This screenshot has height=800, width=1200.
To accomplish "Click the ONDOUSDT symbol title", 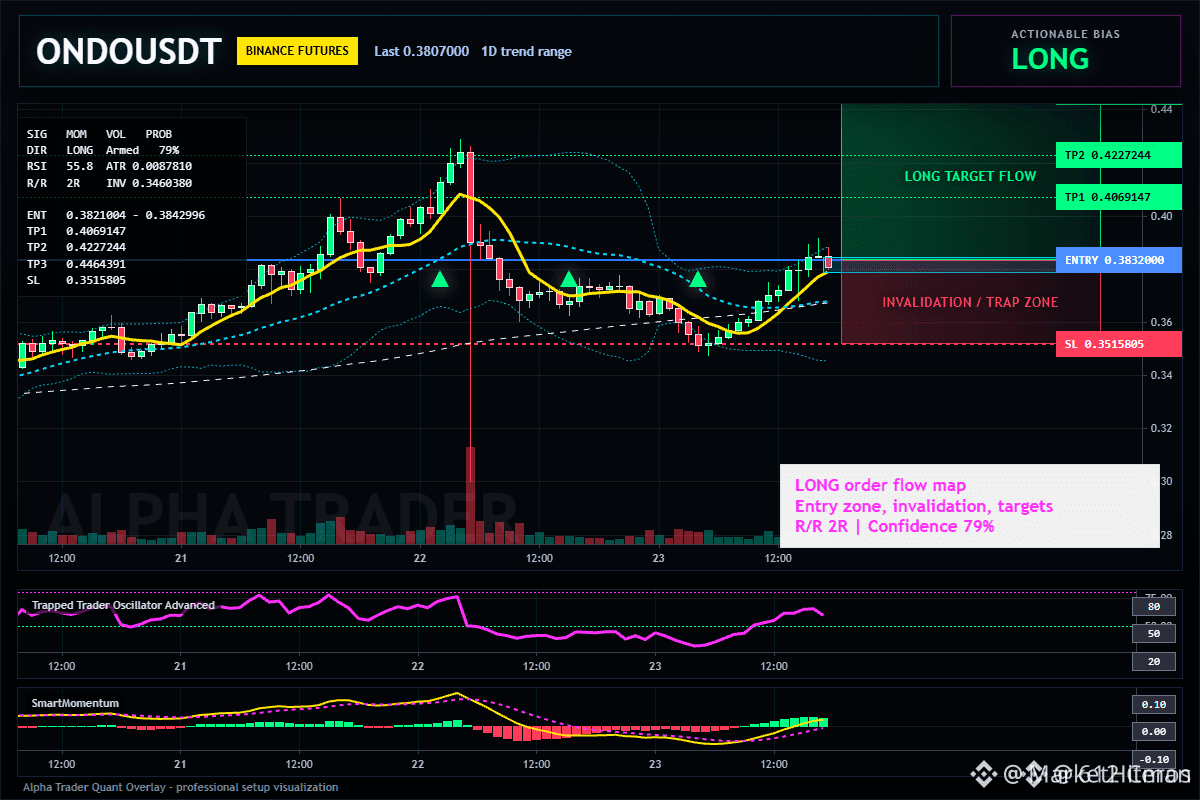I will [128, 51].
